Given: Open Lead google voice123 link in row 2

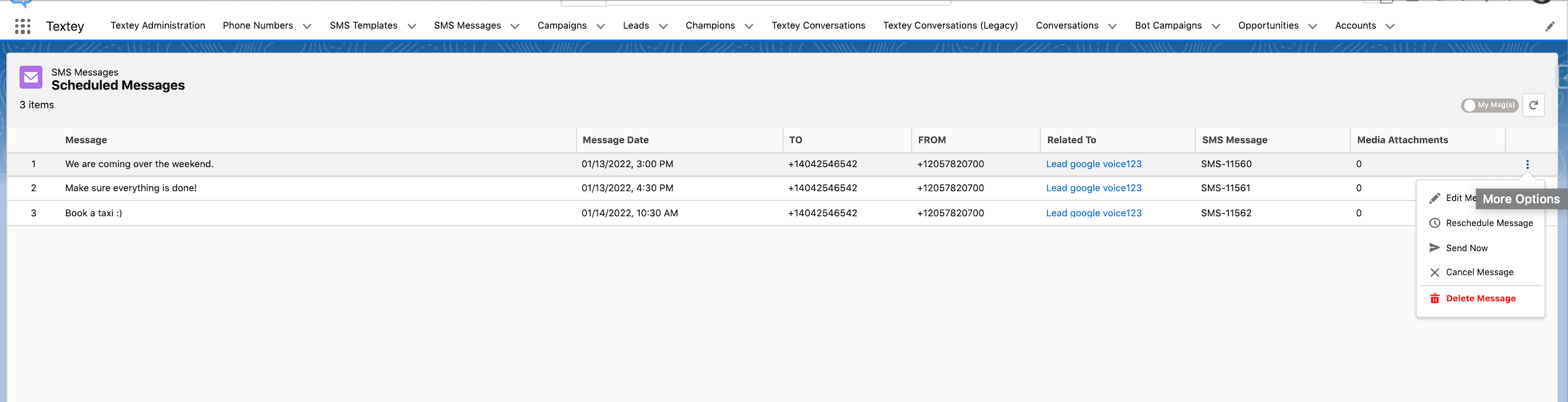Looking at the screenshot, I should pos(1093,188).
